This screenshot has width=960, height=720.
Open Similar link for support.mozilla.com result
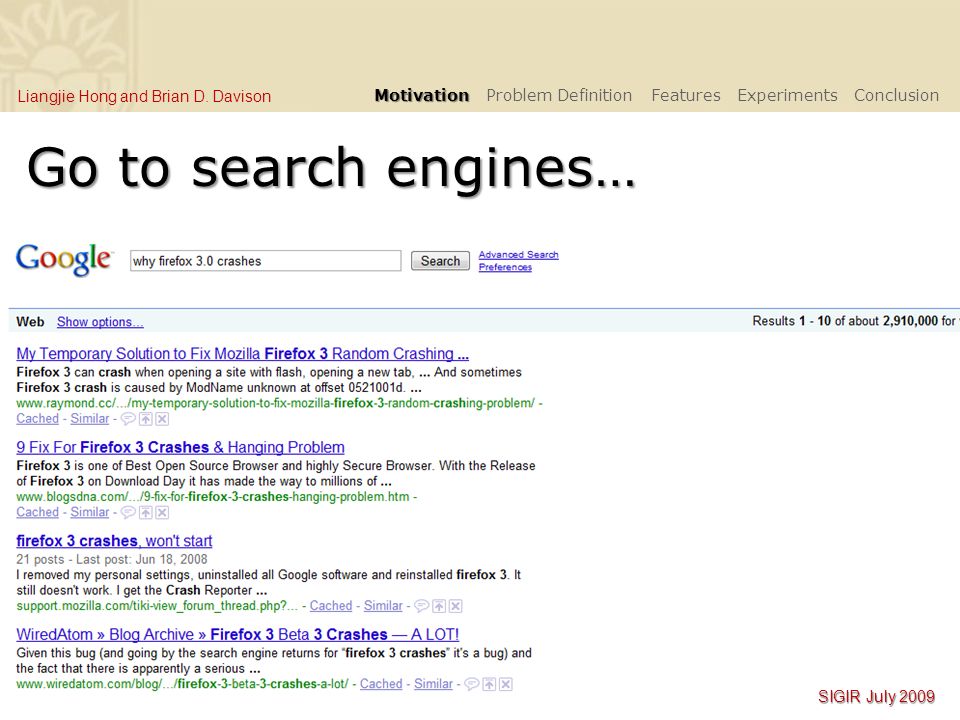coord(383,606)
